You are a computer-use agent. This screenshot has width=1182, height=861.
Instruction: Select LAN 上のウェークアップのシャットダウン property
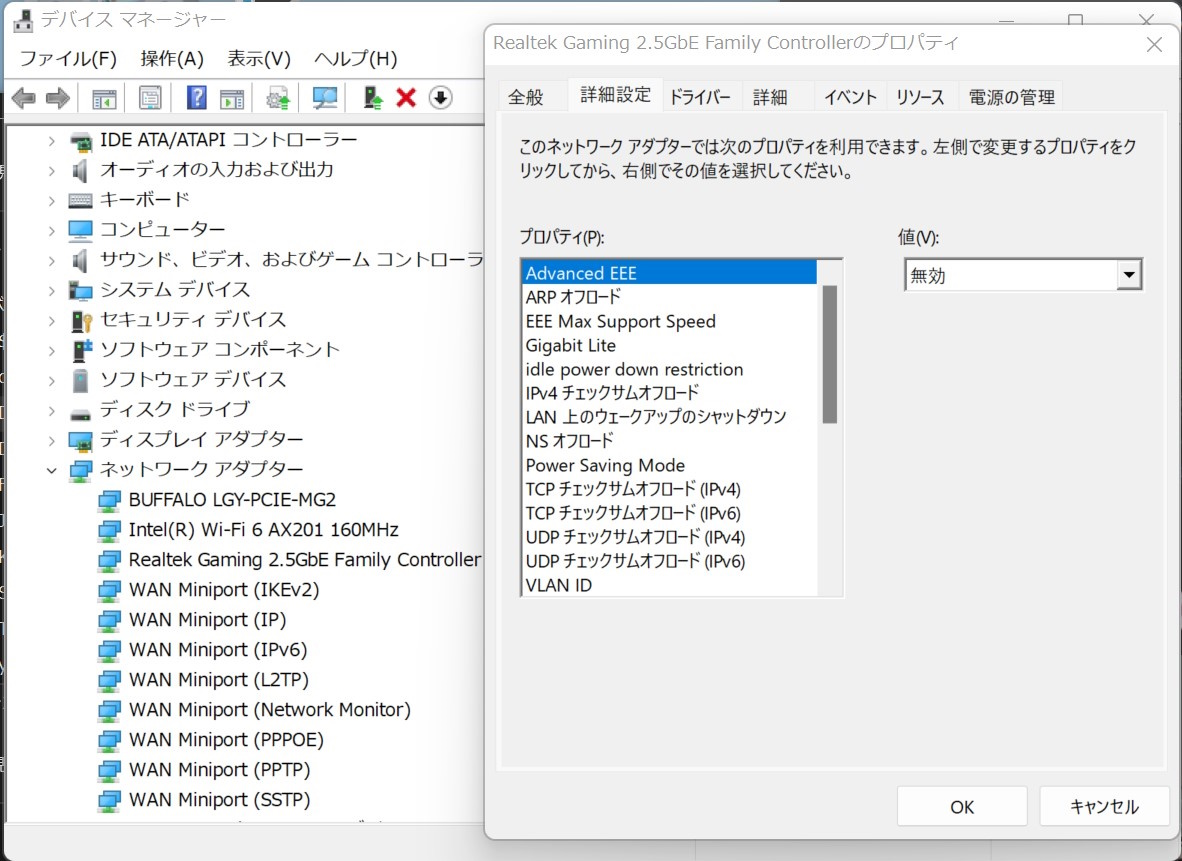[668, 417]
